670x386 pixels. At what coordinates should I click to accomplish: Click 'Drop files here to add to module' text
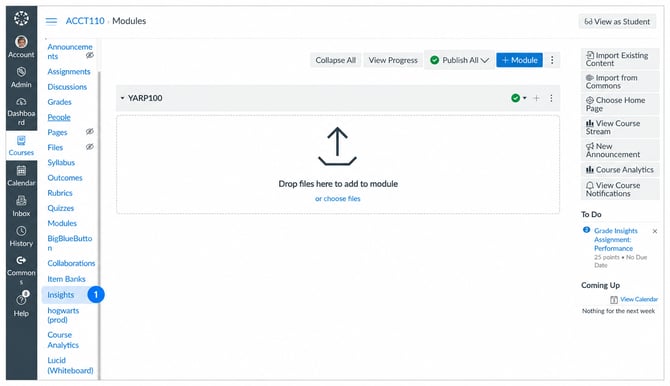coord(338,184)
